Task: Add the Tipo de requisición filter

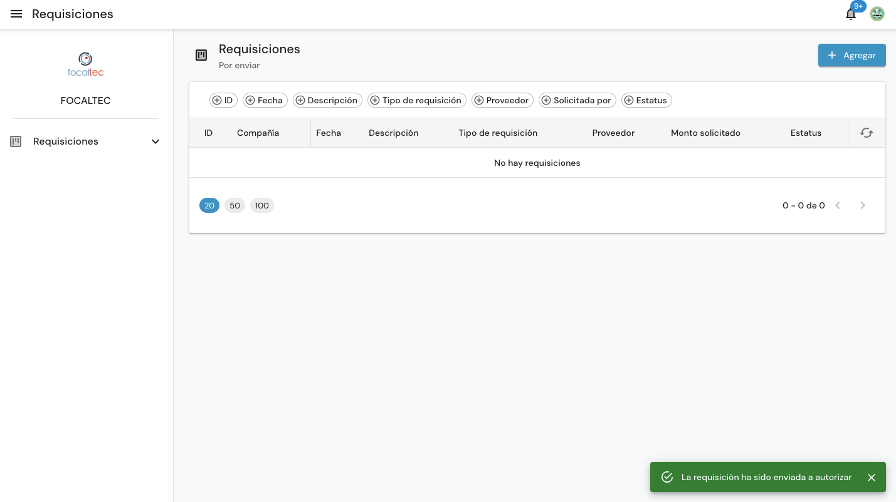Action: pyautogui.click(x=417, y=100)
